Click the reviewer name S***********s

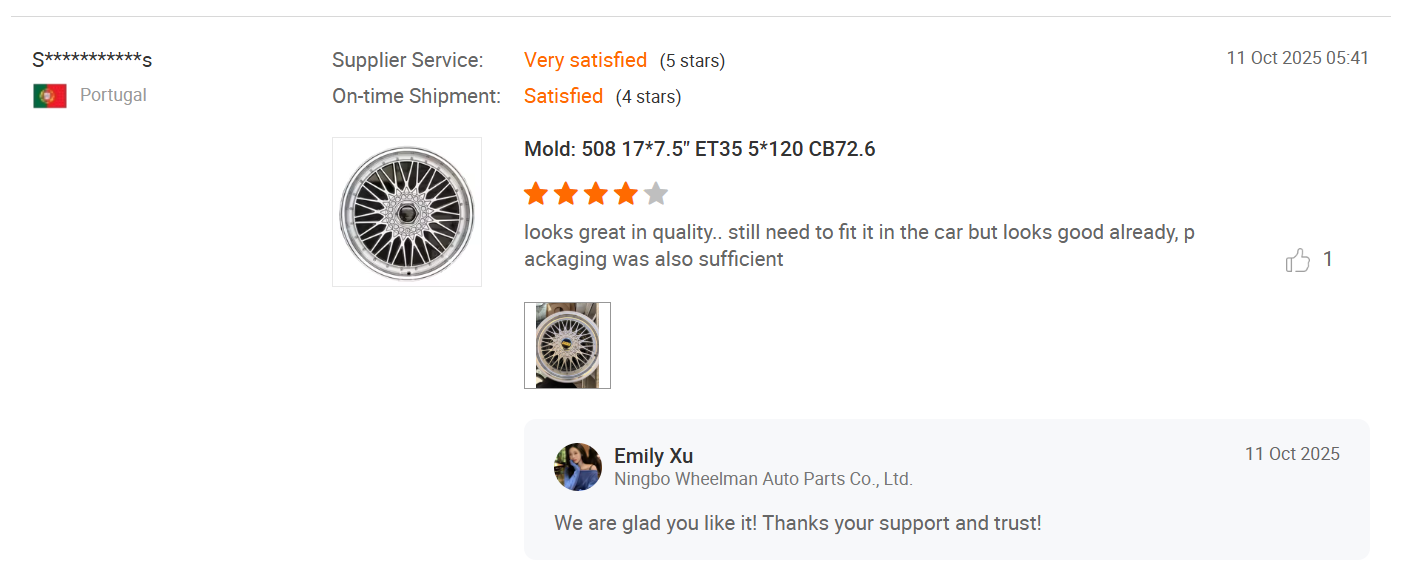(x=92, y=60)
